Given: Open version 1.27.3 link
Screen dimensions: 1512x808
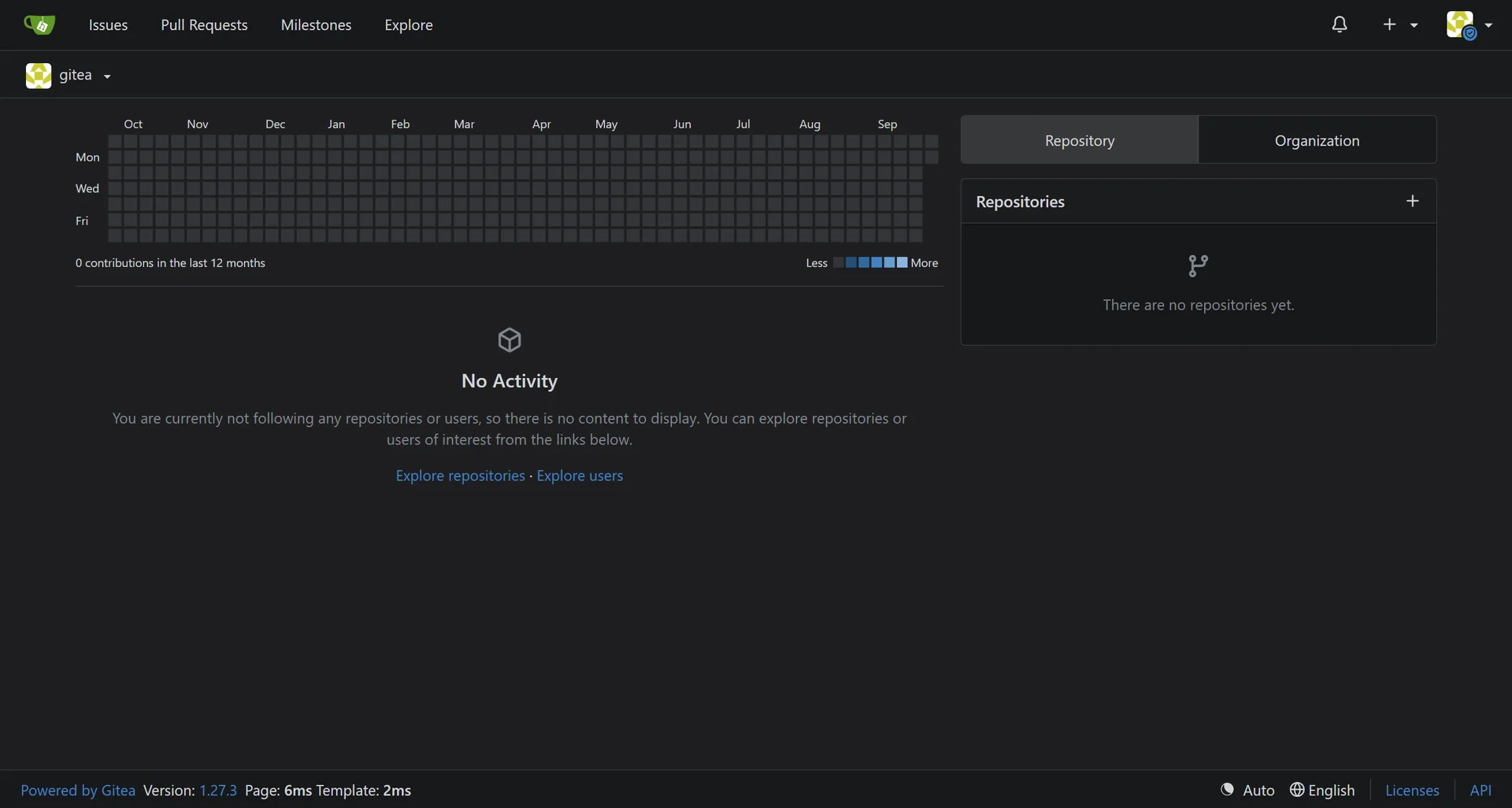Looking at the screenshot, I should click(218, 790).
